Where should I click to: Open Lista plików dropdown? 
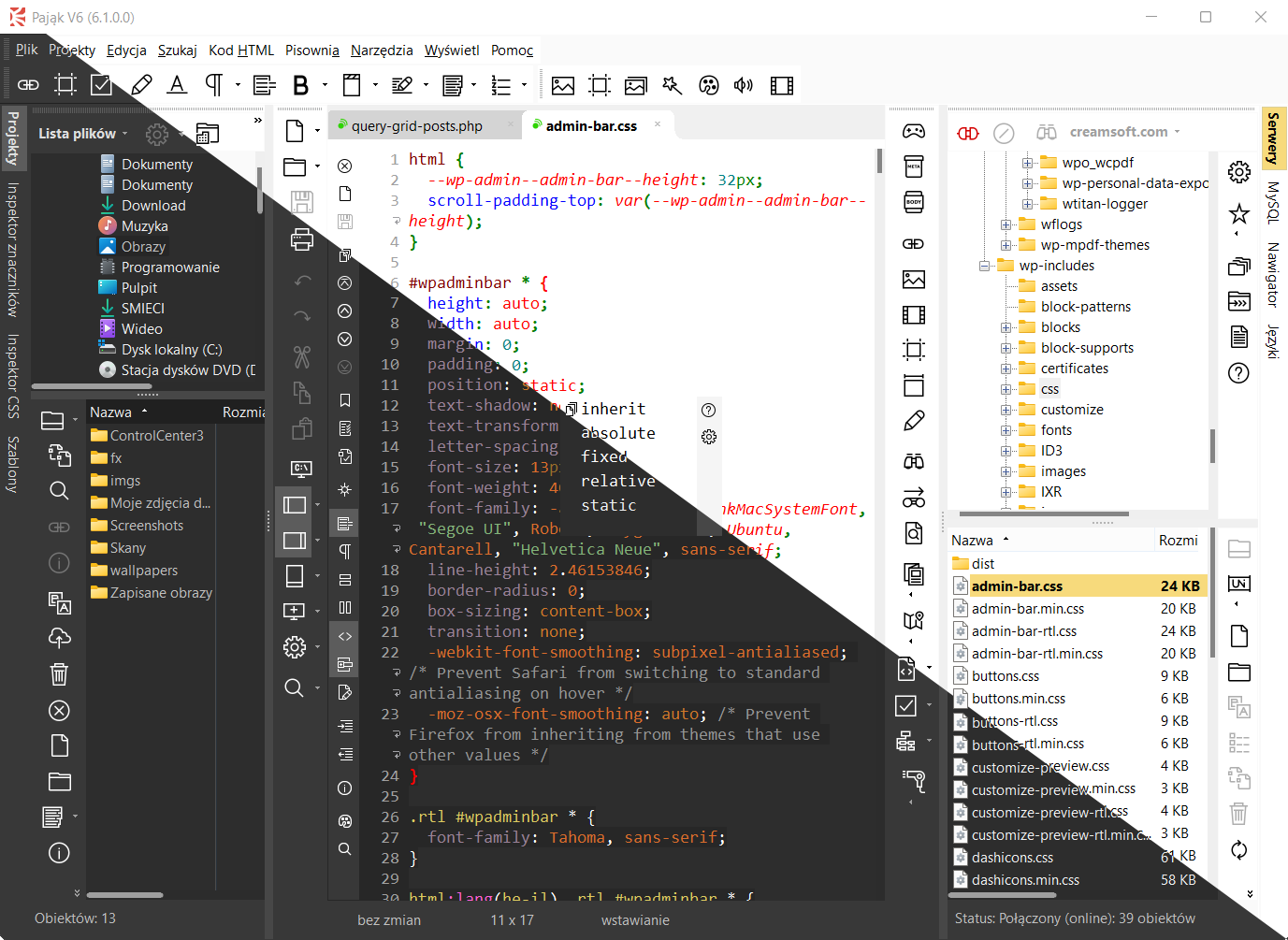click(83, 134)
